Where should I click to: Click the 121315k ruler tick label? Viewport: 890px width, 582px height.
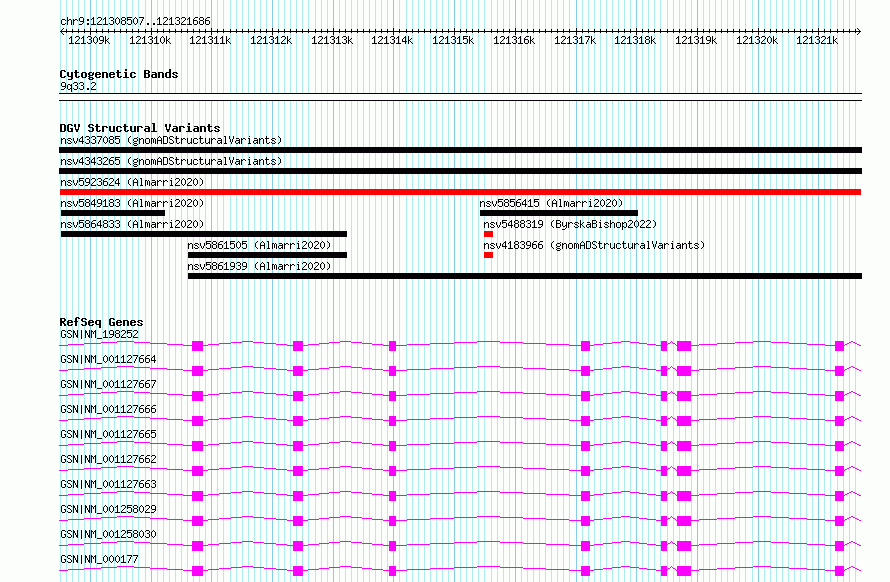453,40
